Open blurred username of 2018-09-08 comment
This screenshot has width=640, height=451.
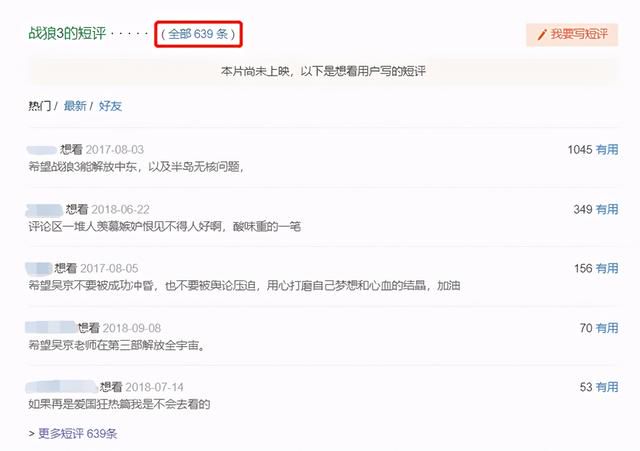click(x=51, y=328)
